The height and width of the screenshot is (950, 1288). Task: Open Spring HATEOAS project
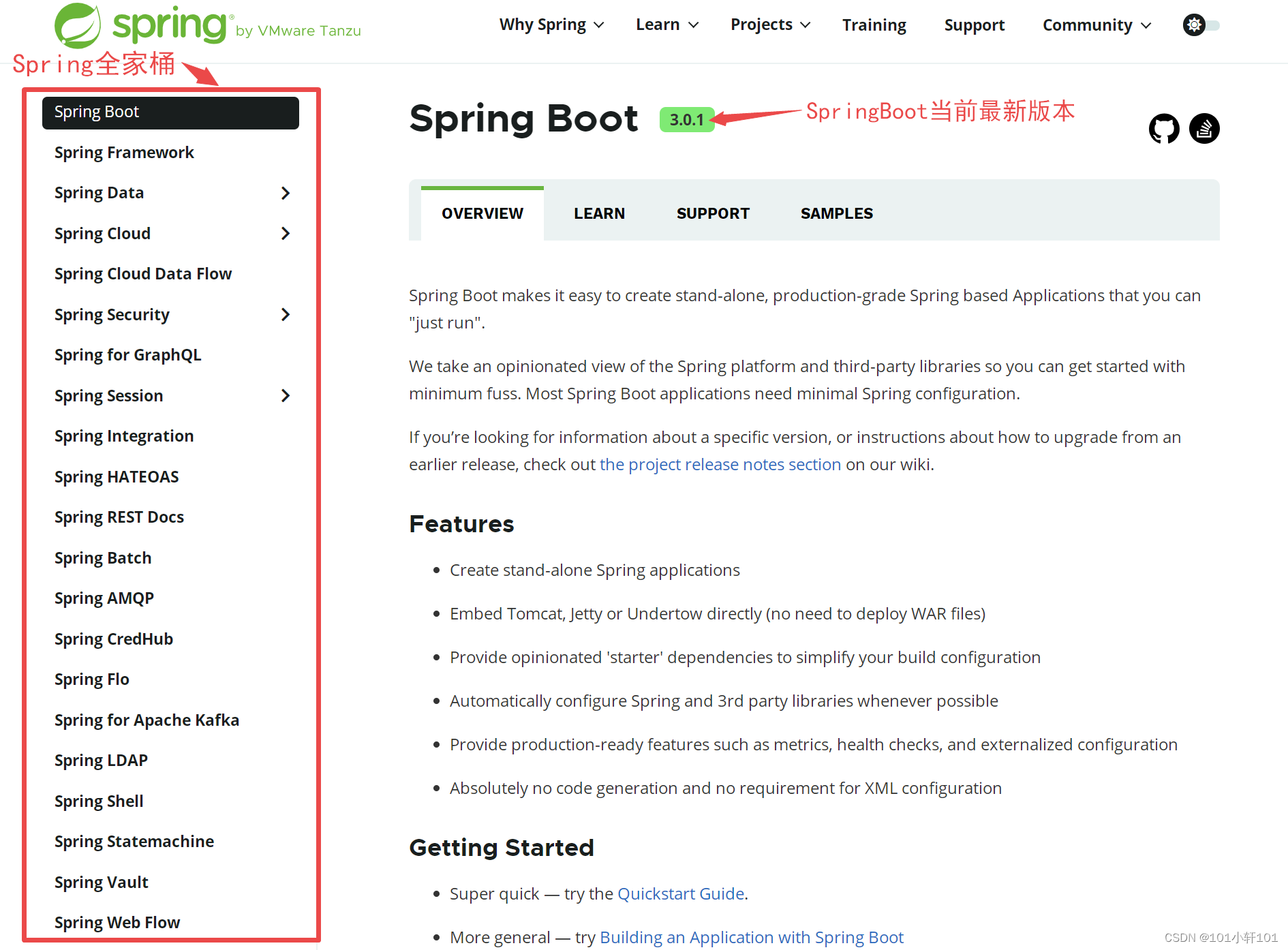coord(117,477)
